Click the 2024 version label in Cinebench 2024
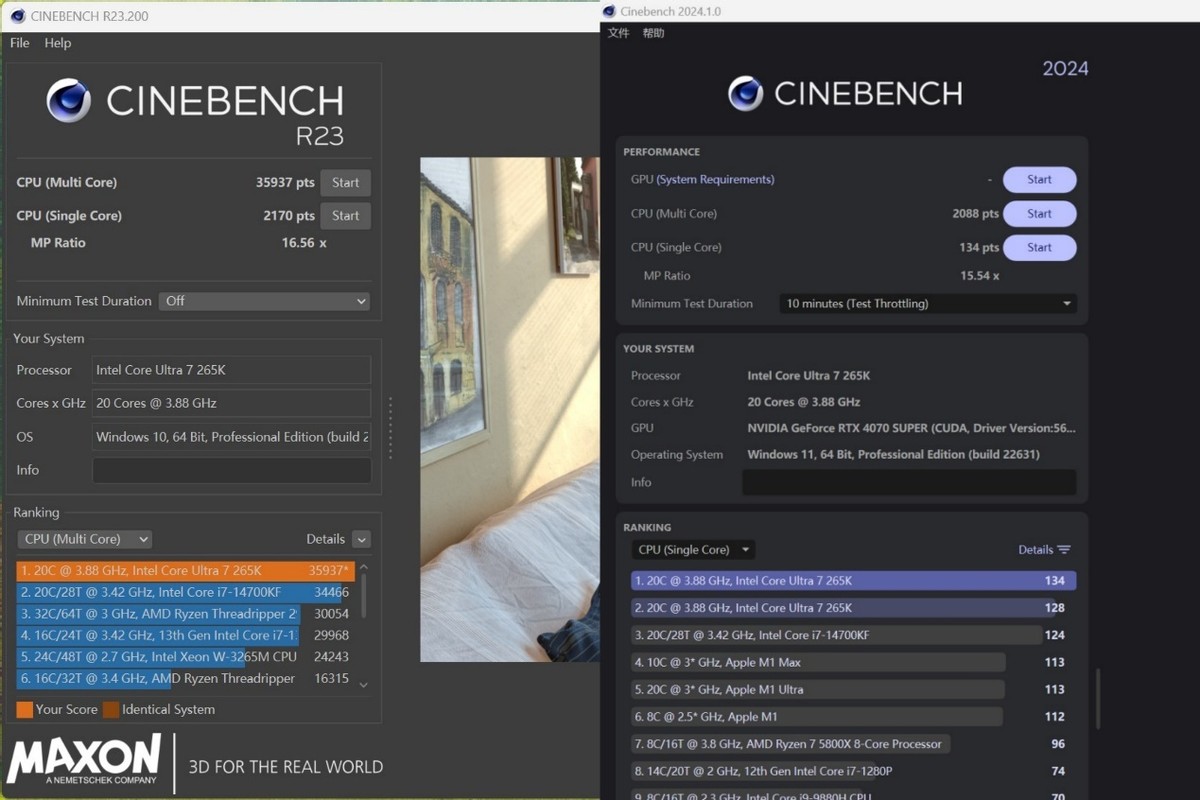This screenshot has width=1200, height=800. [1065, 69]
